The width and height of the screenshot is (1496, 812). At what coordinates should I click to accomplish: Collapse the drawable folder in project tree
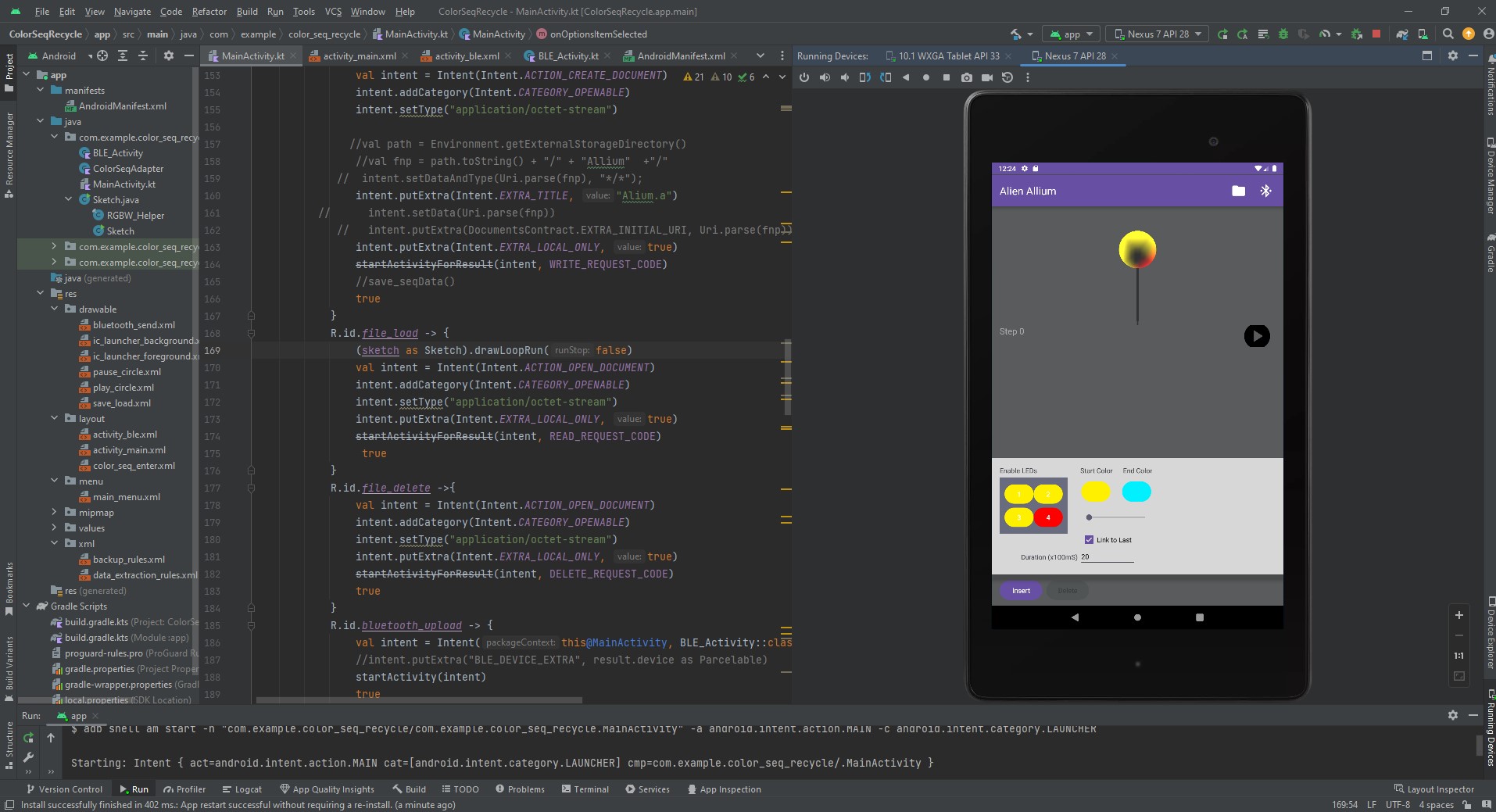55,309
